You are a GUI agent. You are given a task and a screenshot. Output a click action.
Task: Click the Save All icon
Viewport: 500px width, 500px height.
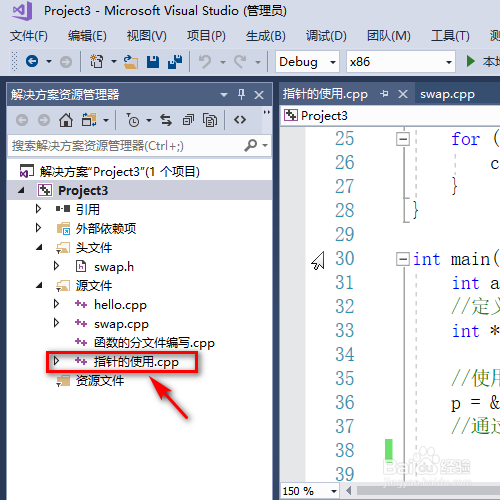point(175,62)
